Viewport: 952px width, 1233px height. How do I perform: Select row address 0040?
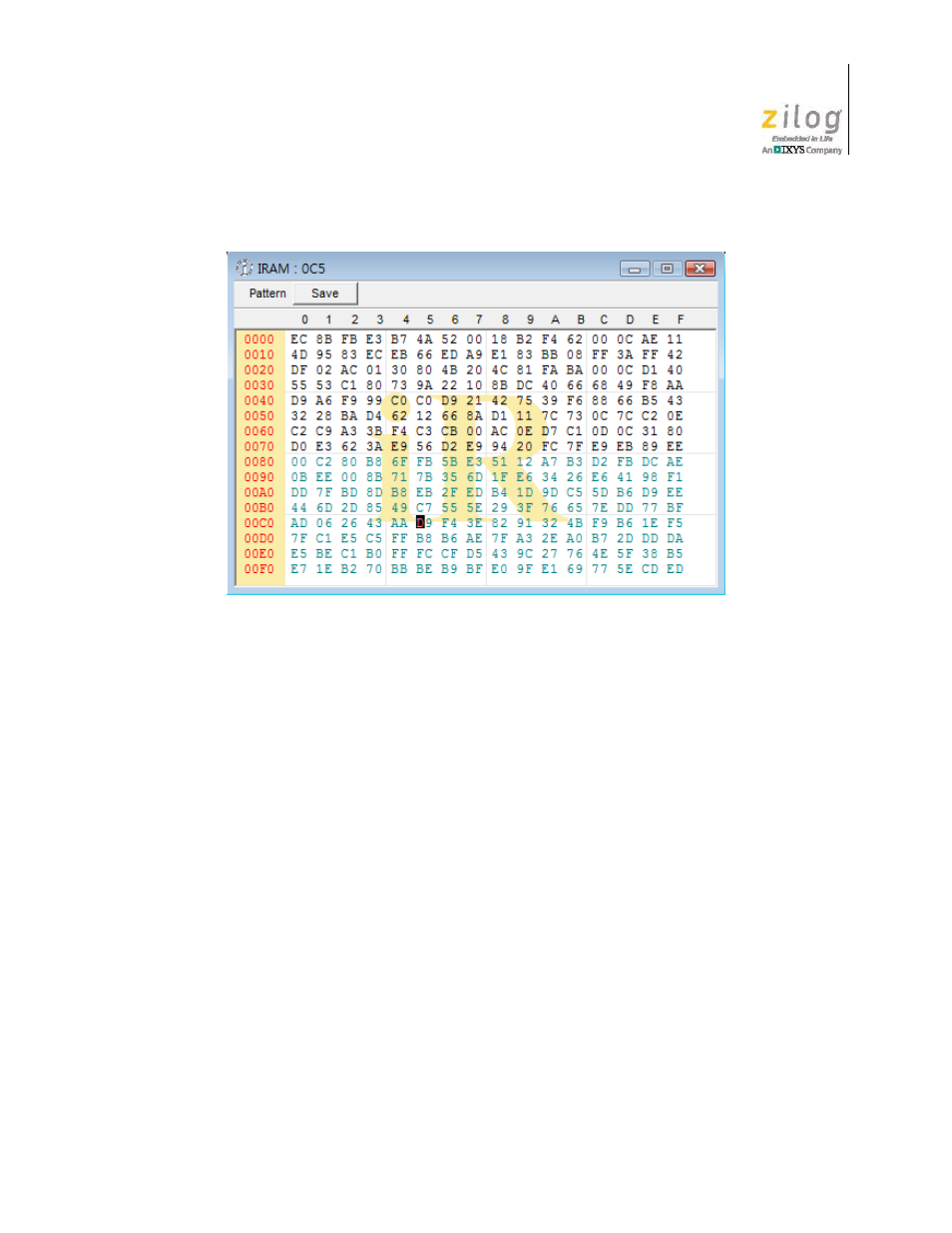click(259, 400)
